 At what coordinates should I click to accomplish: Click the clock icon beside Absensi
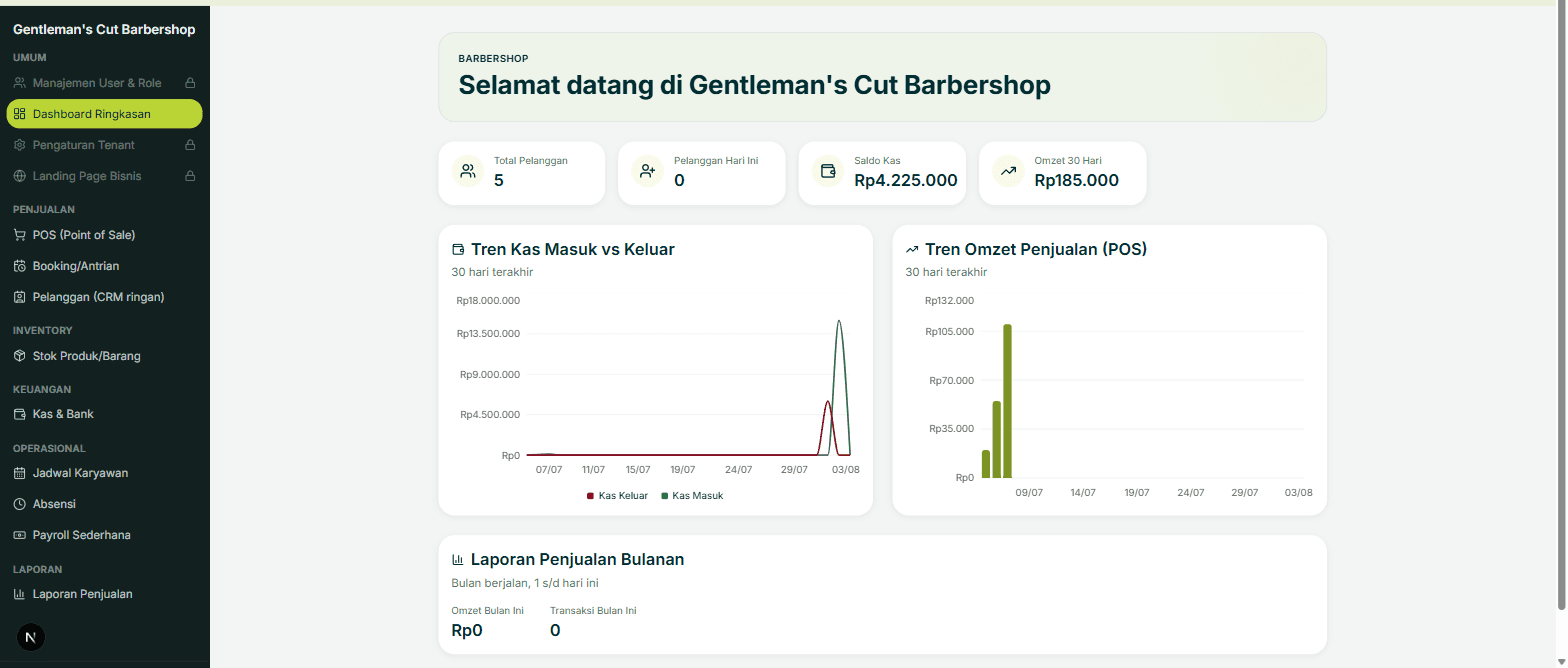(20, 504)
